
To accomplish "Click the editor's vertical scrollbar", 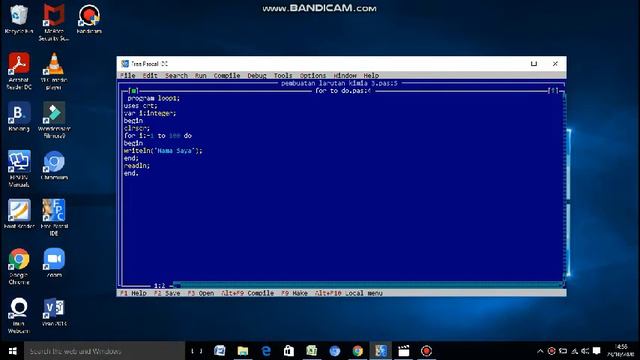I will point(564,188).
